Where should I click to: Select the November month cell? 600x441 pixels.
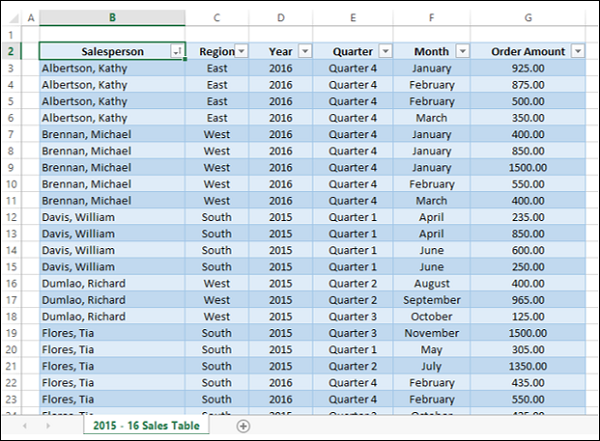click(431, 333)
